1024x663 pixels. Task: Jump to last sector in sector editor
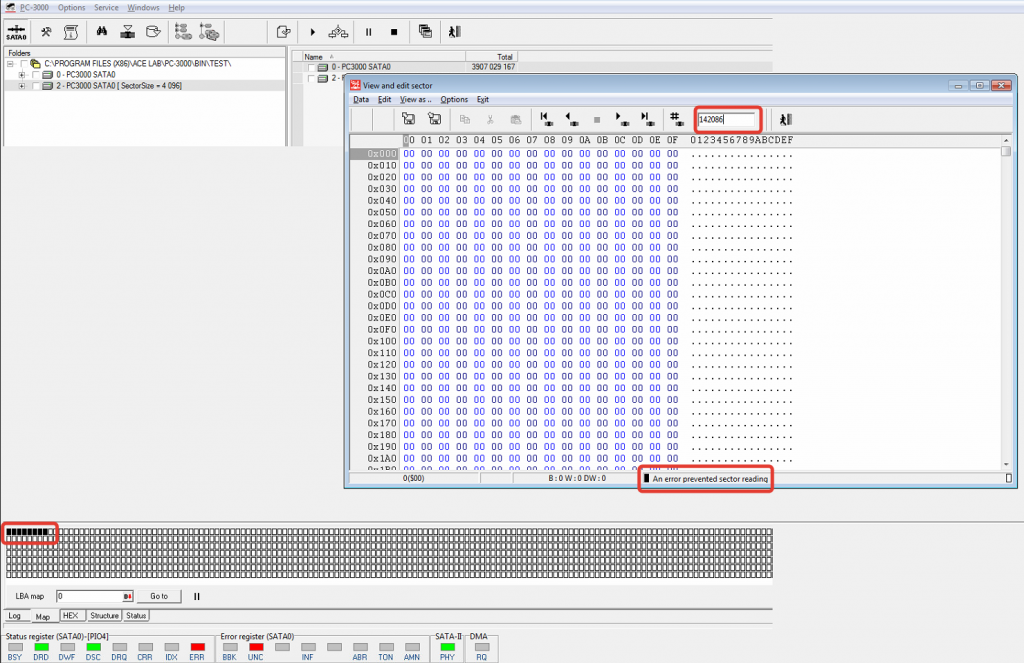coord(646,119)
